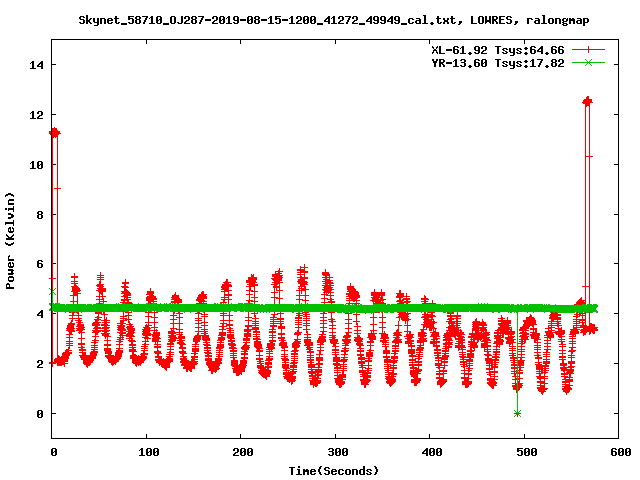The width and height of the screenshot is (640, 480).
Task: Select the legend entry XL-61.92 Tsys:64.66
Action: [x=498, y=50]
